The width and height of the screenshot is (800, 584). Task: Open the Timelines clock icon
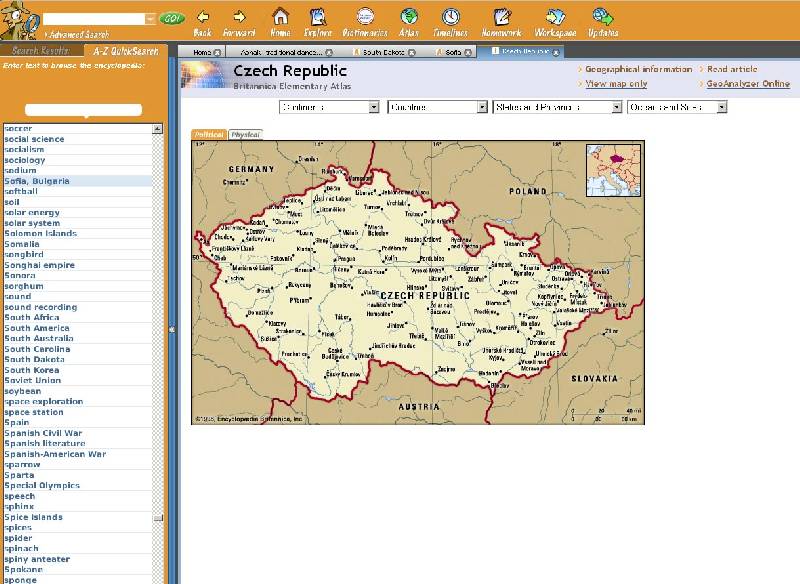[x=451, y=16]
